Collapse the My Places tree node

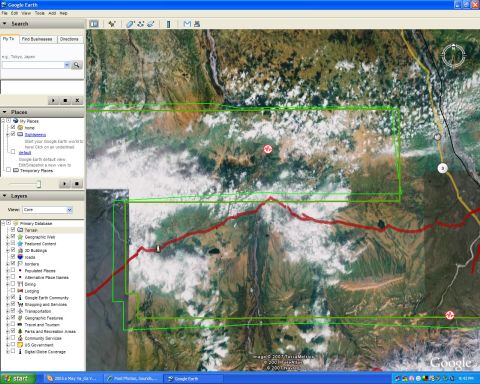[3, 121]
